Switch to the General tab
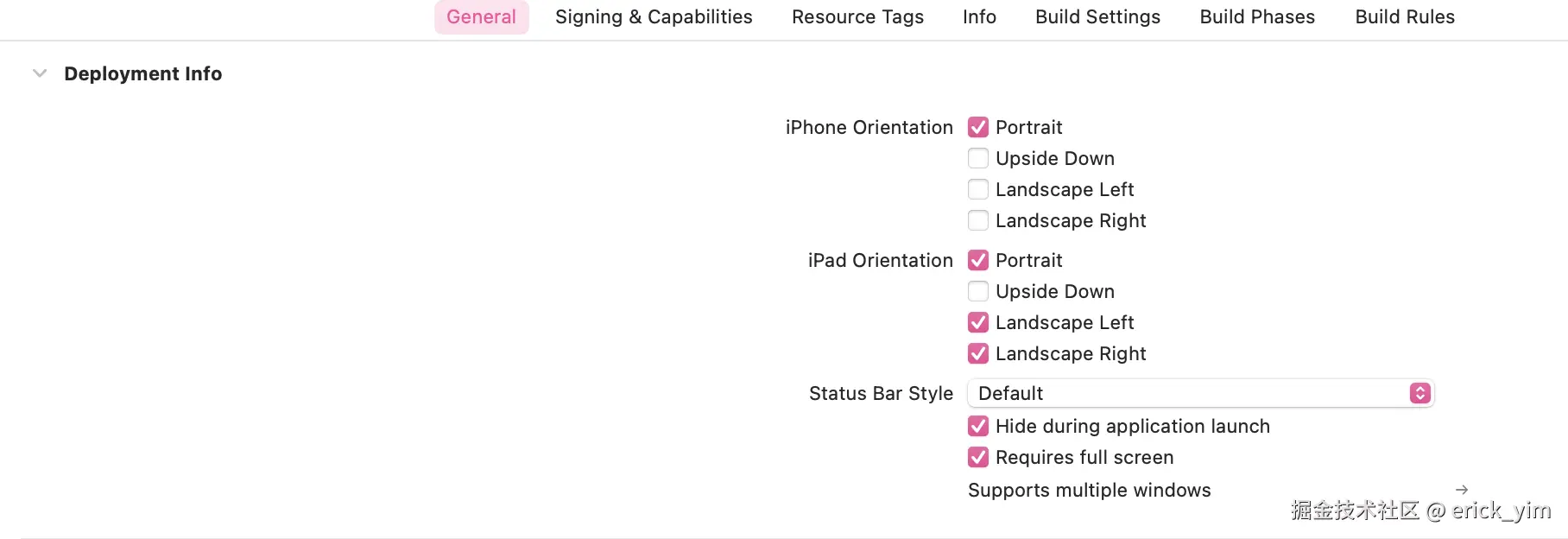This screenshot has height=539, width=1568. [x=481, y=17]
